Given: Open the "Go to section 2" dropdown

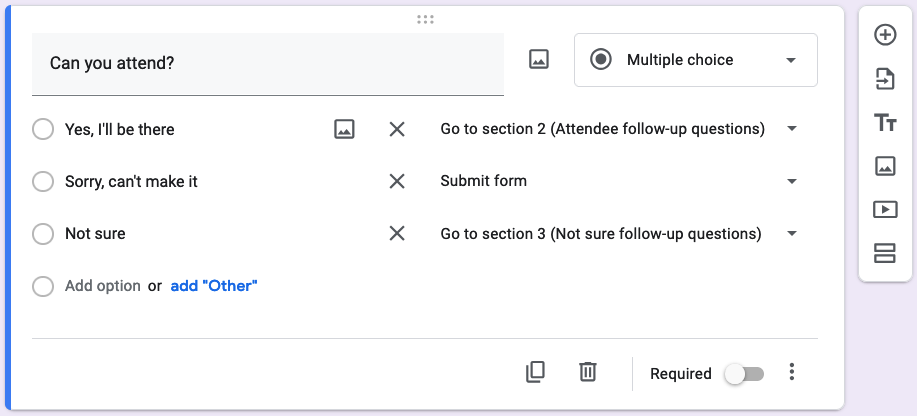Looking at the screenshot, I should [619, 129].
